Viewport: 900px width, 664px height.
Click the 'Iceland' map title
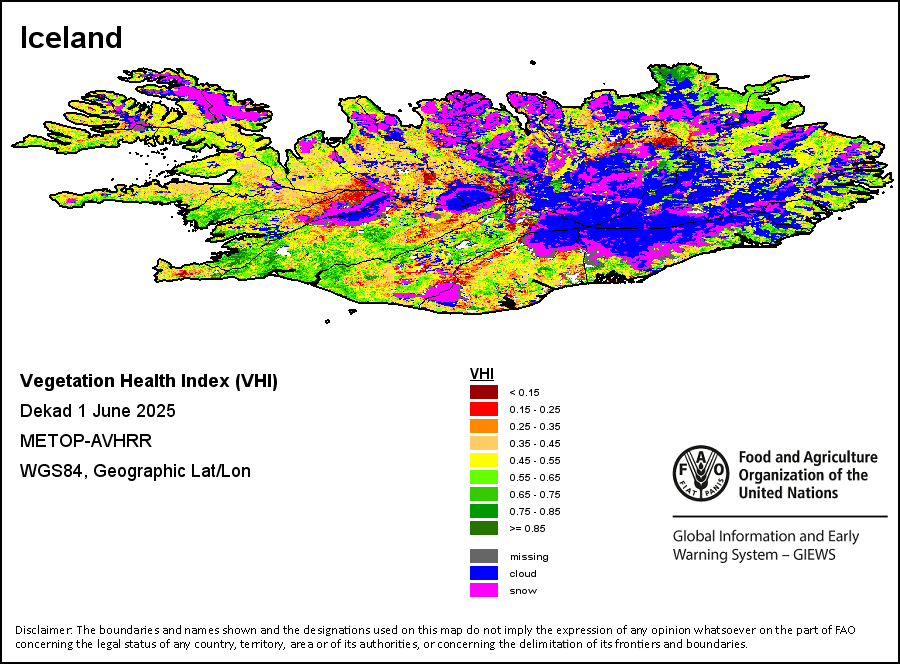[71, 38]
